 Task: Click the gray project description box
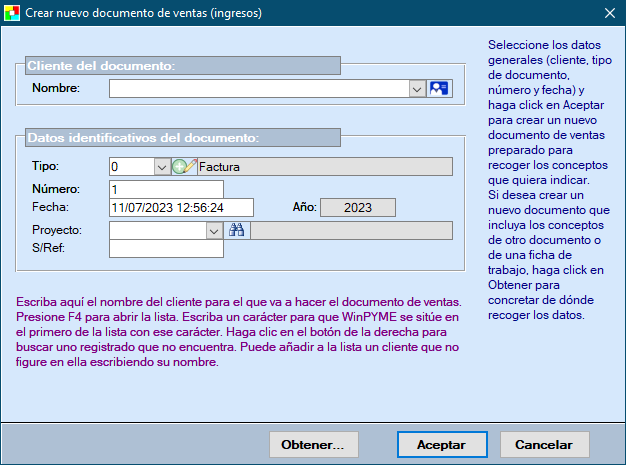coord(351,231)
